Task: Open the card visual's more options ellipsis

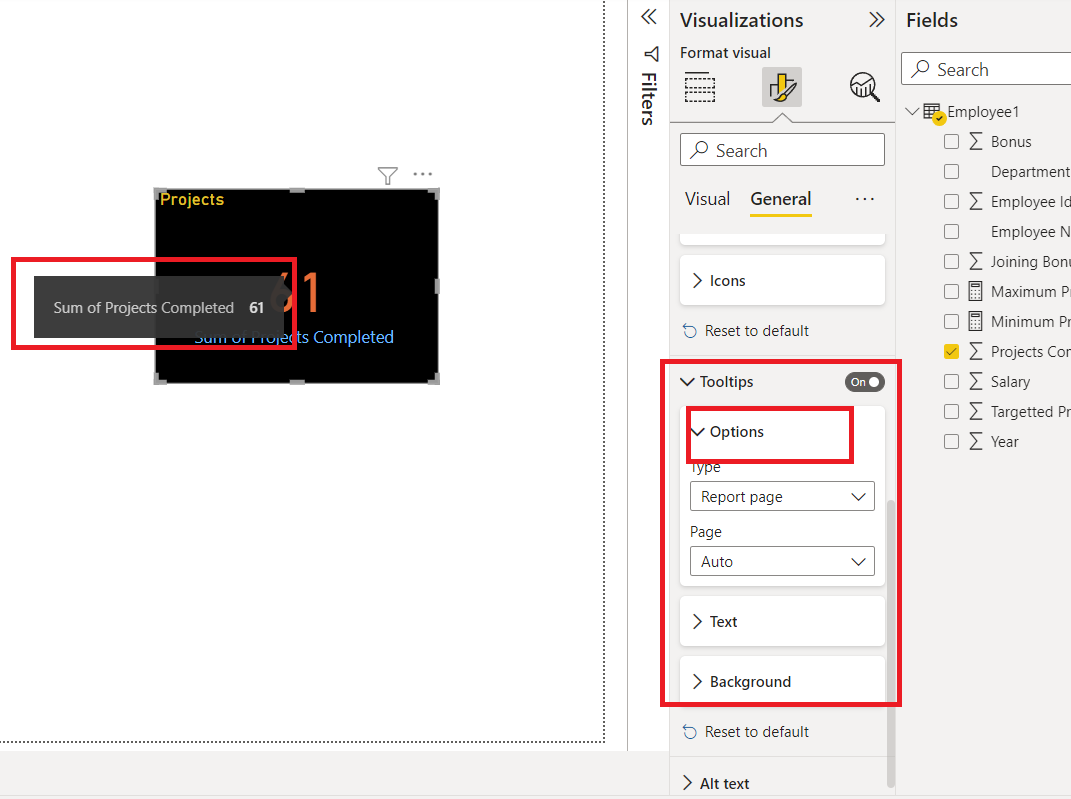Action: (423, 174)
